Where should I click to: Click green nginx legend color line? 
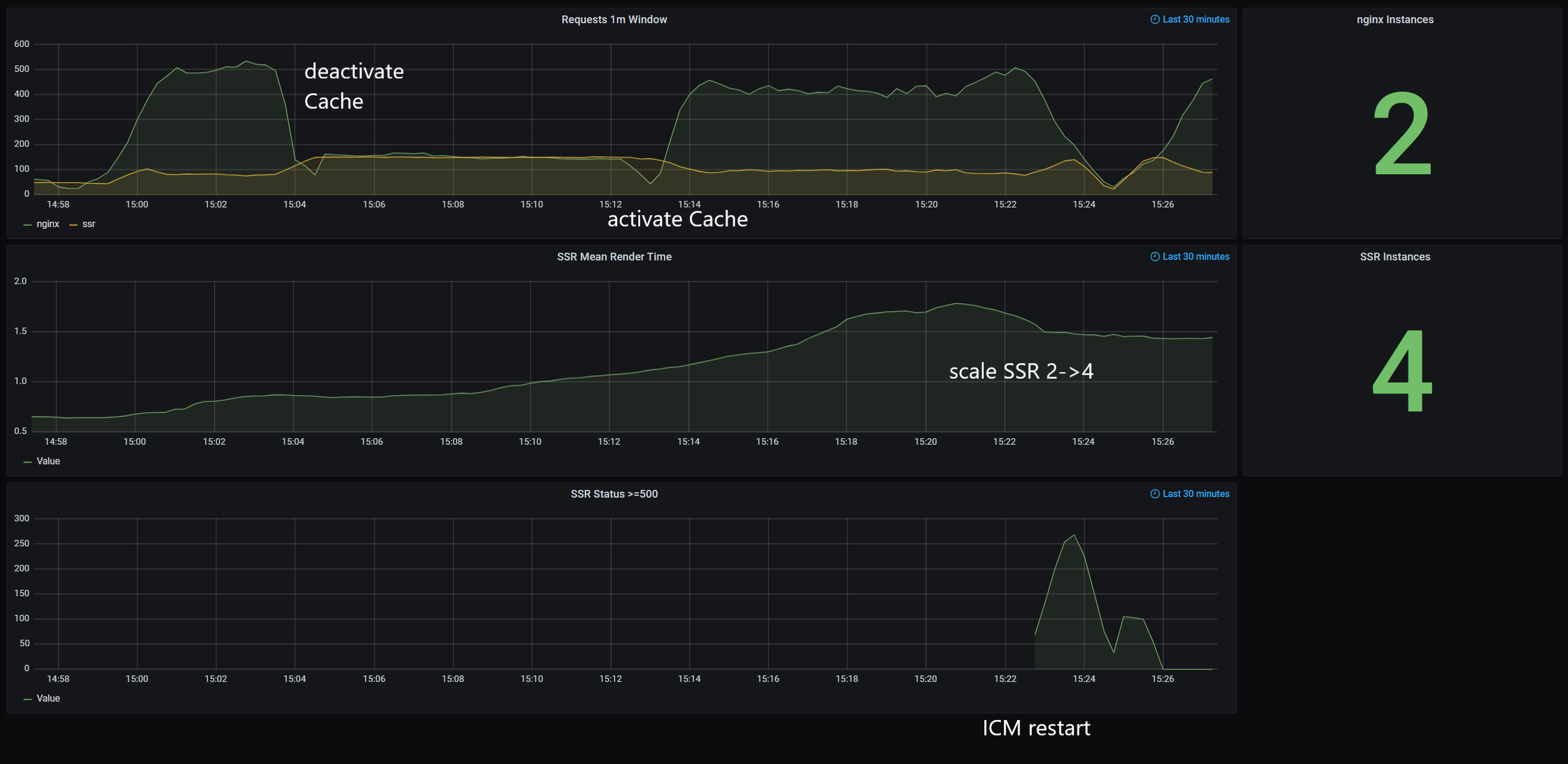tap(27, 225)
